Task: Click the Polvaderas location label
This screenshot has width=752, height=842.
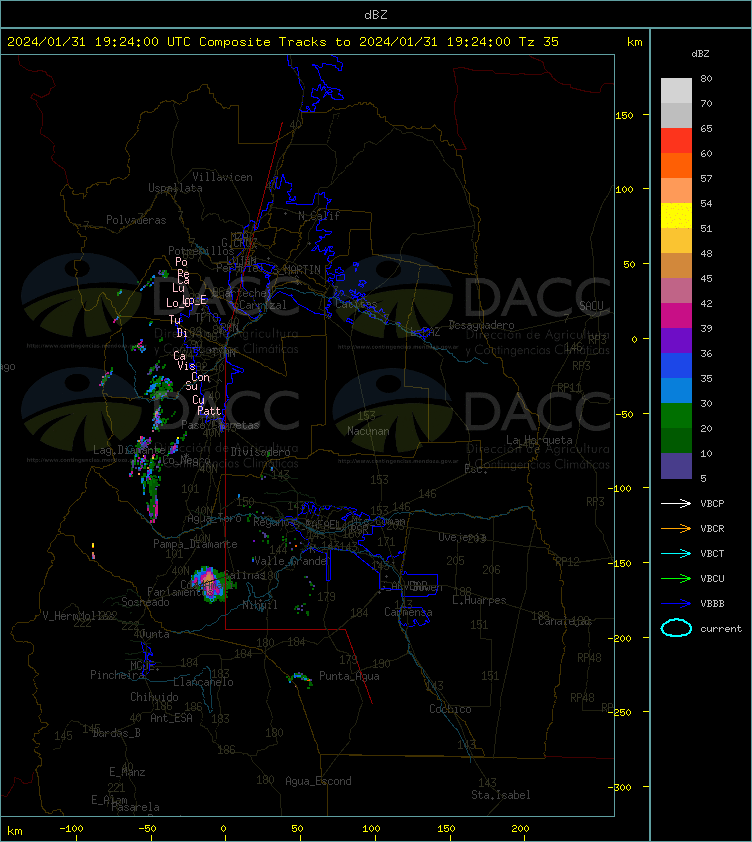Action: pos(136,220)
